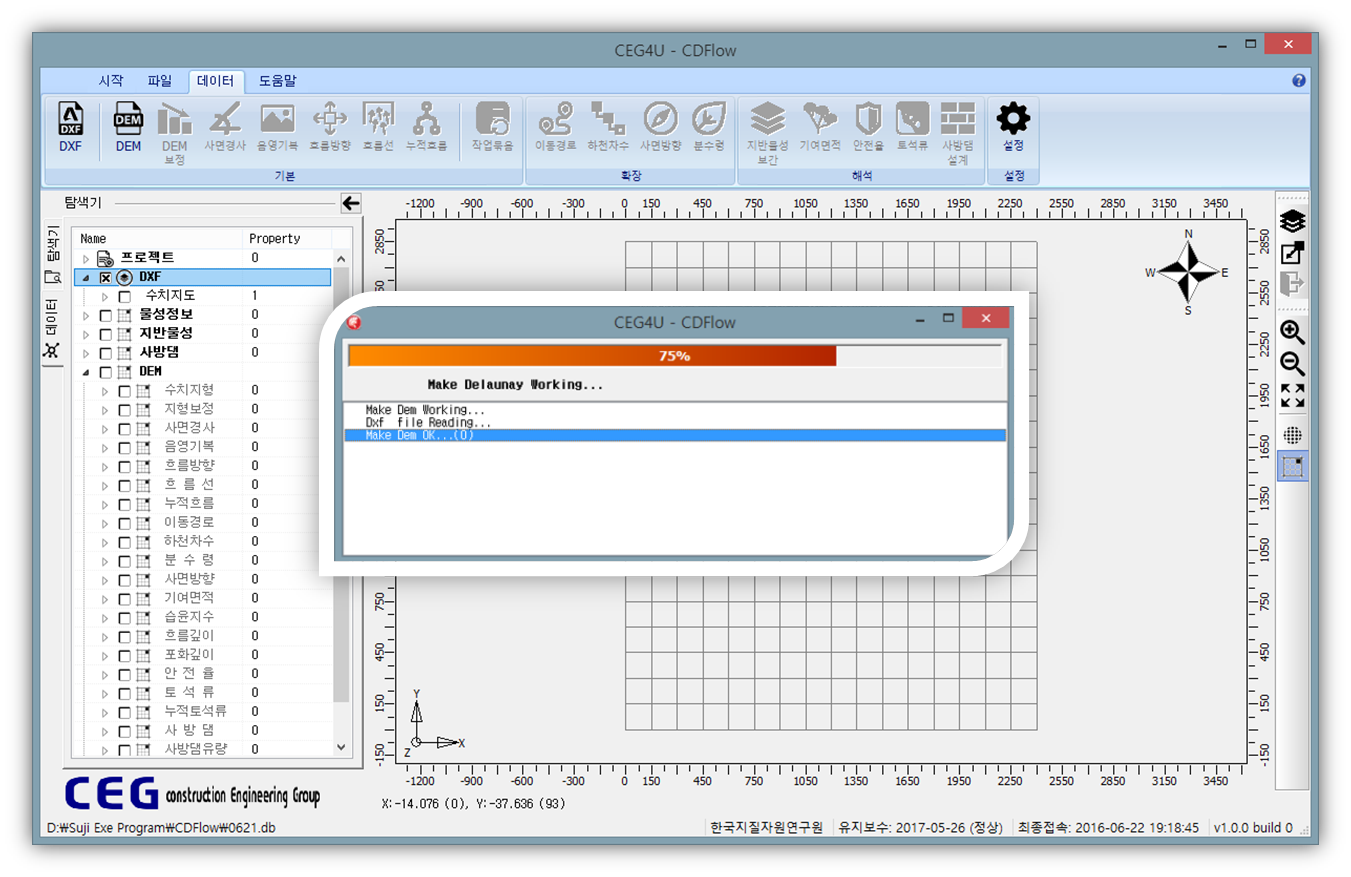The width and height of the screenshot is (1351, 877).
Task: Check the 물성정보 checkbox
Action: [106, 315]
